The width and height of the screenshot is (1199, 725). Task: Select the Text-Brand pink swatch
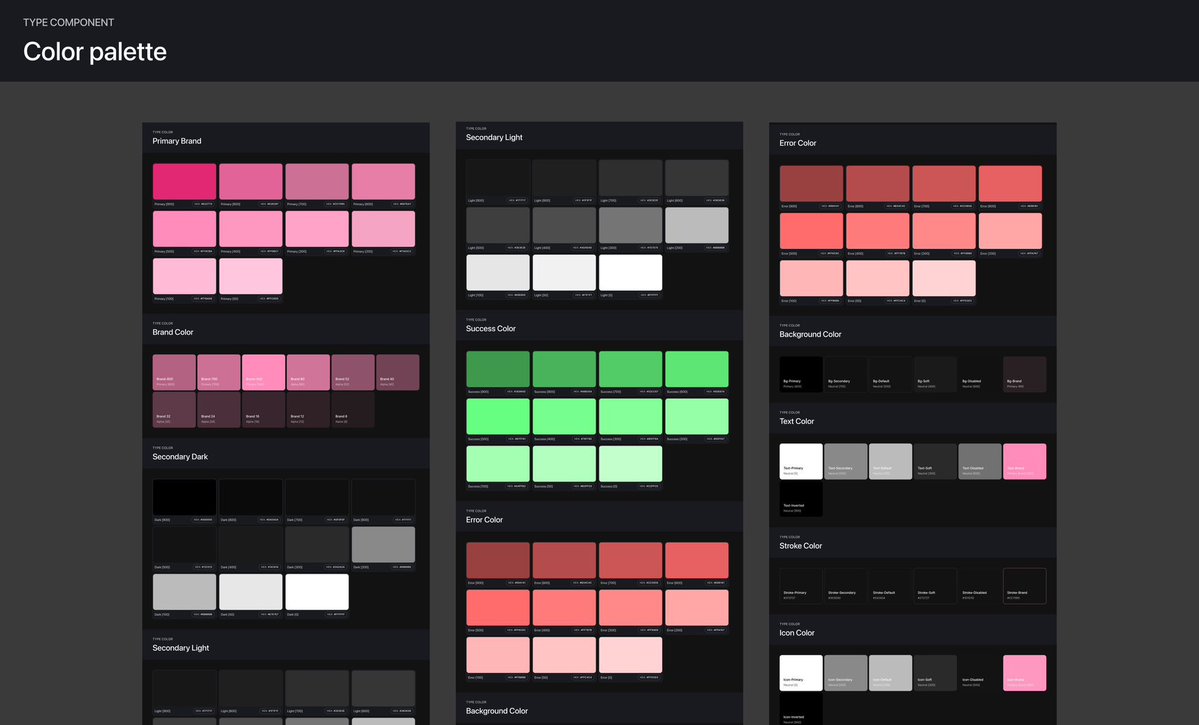(1025, 462)
